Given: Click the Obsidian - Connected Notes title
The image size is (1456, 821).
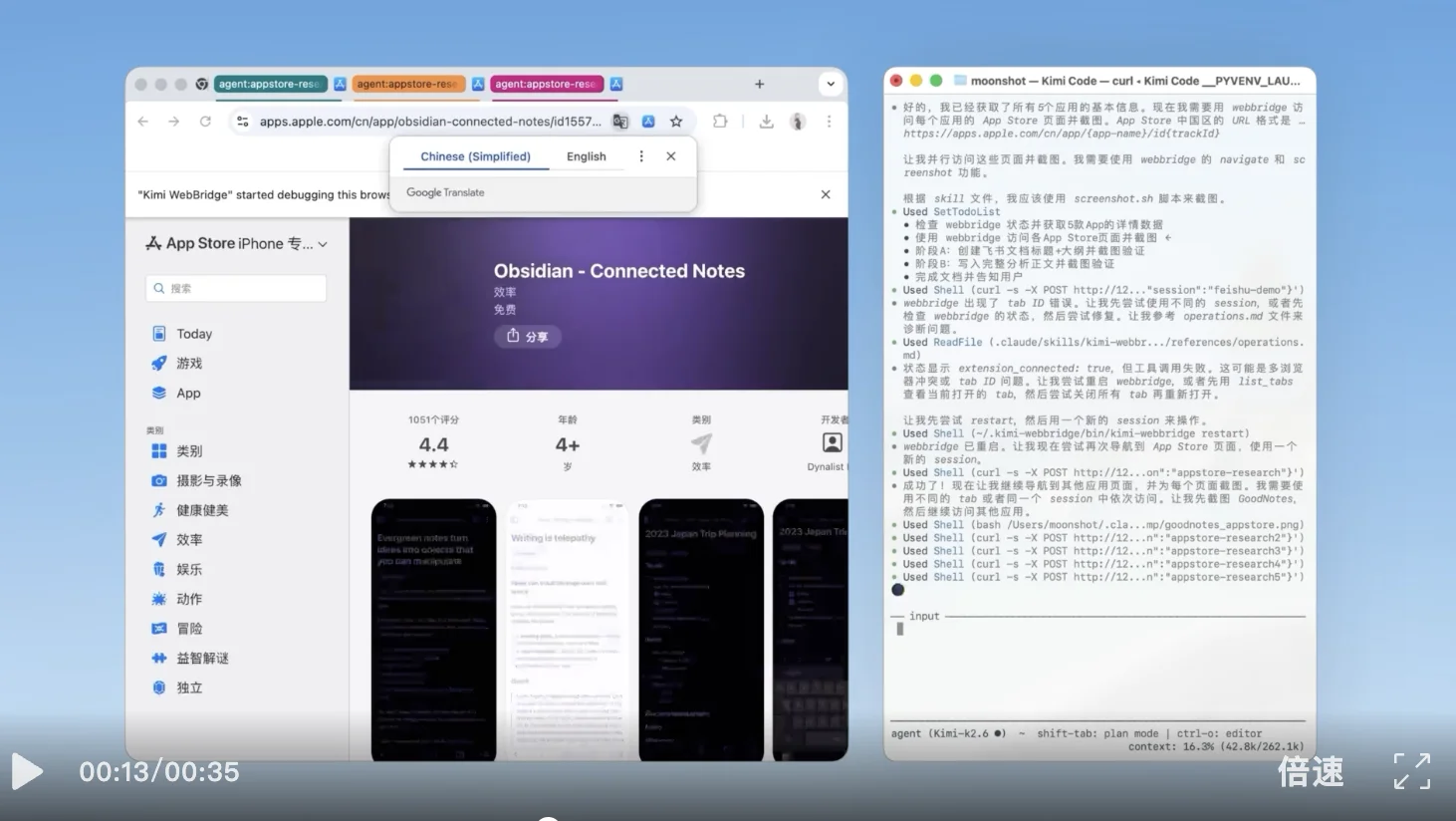Looking at the screenshot, I should 619,271.
